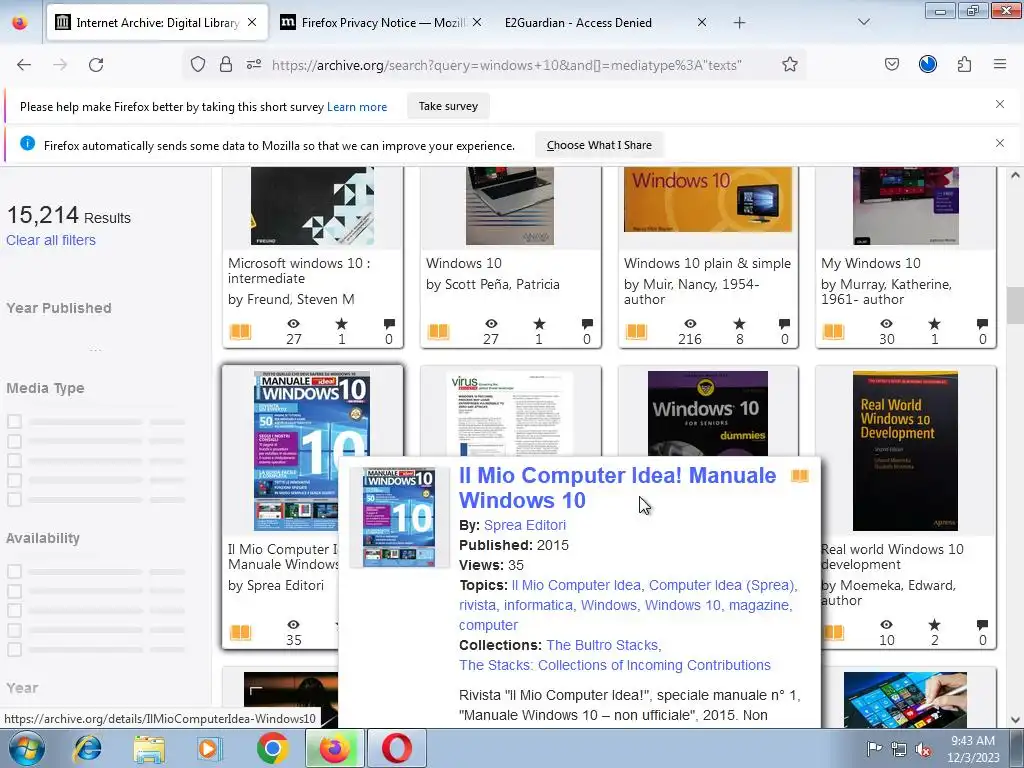The width and height of the screenshot is (1024, 768).
Task: Open the Microsoft windows 10 : intermediate title
Action: 299,271
